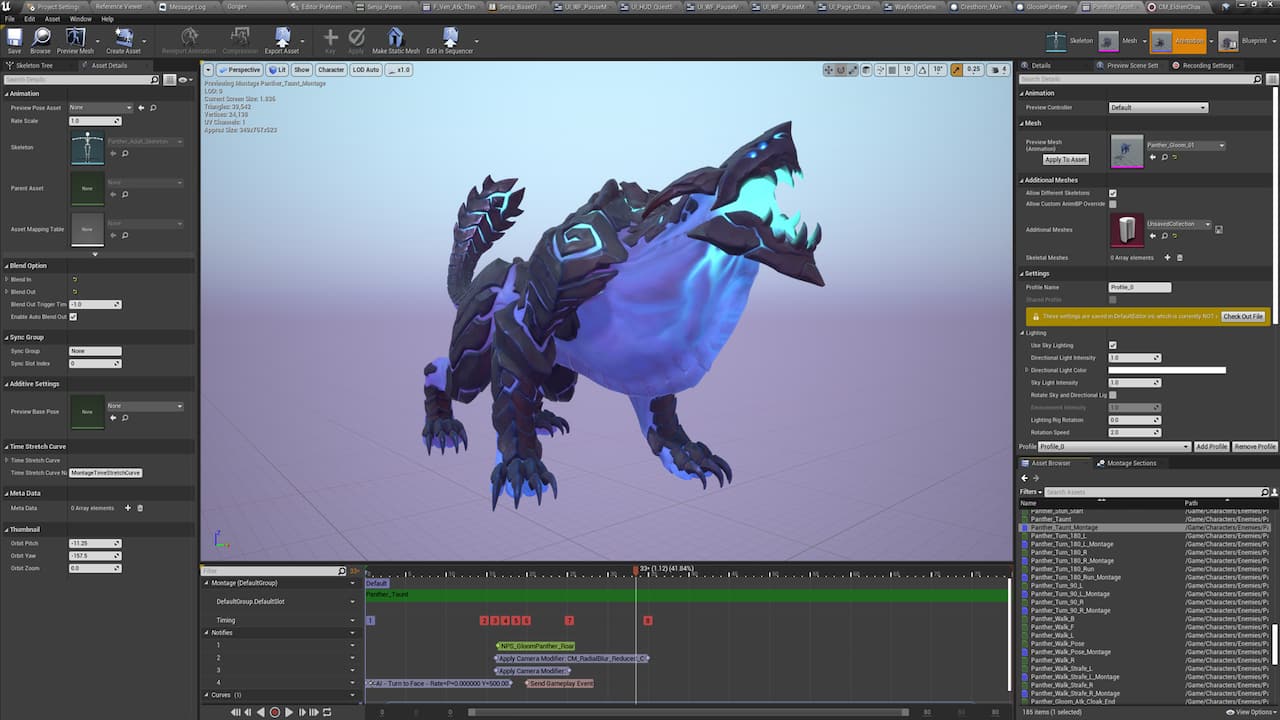Open the File menu
The height and width of the screenshot is (720, 1280).
(10, 19)
